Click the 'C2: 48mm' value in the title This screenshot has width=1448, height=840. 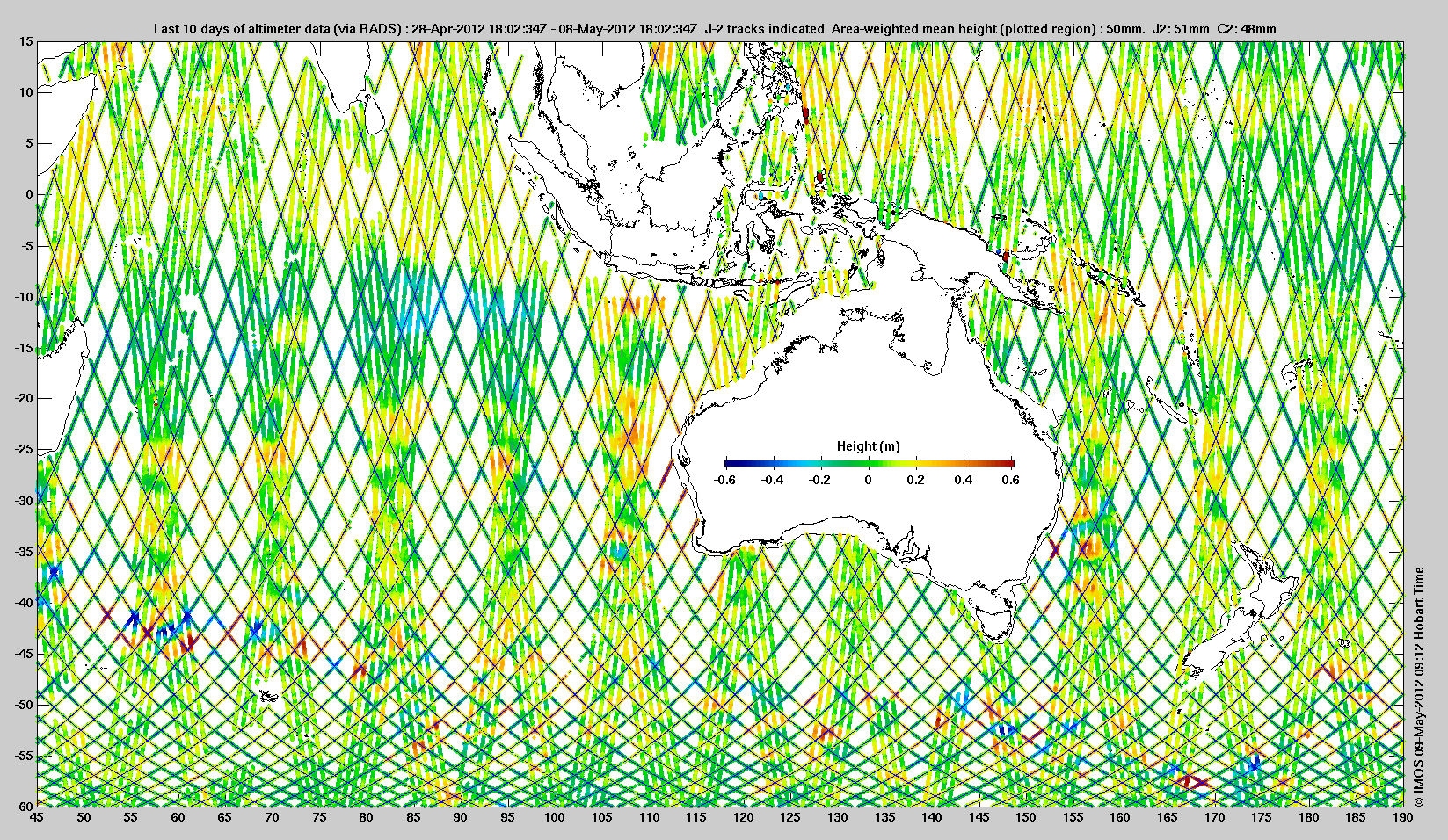tap(1247, 29)
